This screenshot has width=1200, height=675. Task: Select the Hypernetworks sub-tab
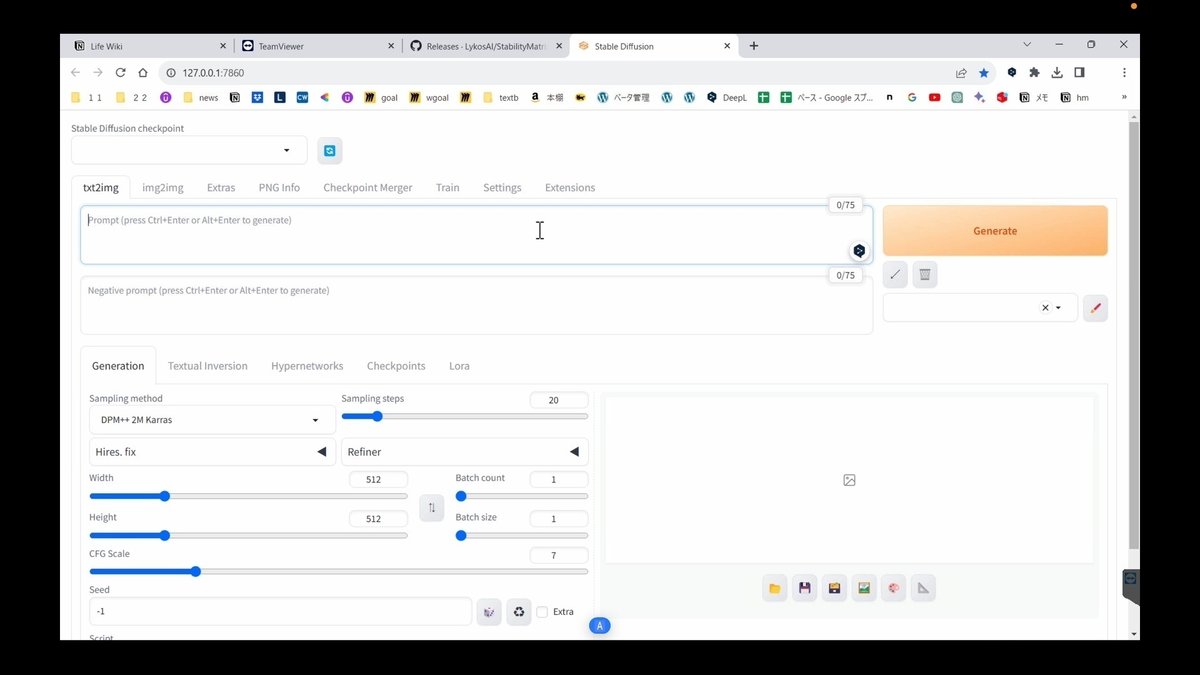tap(307, 366)
